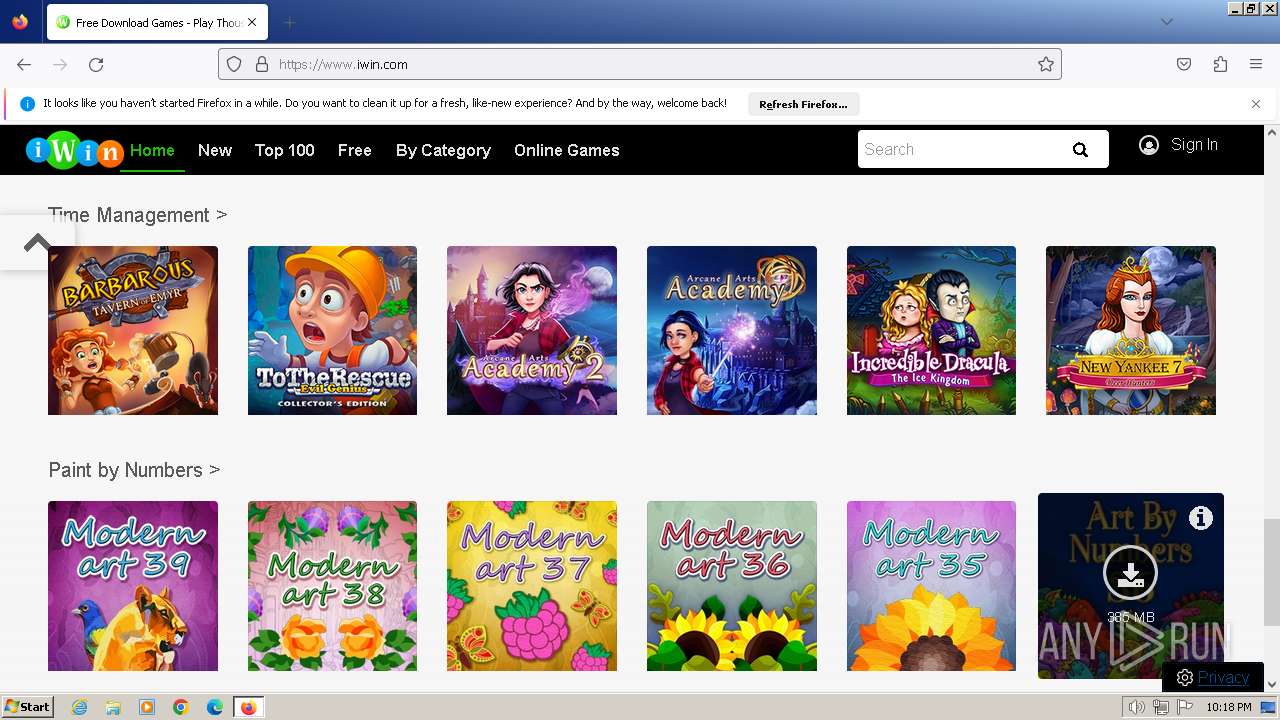Click the padlock site info icon
This screenshot has height=720, width=1280.
(x=262, y=64)
